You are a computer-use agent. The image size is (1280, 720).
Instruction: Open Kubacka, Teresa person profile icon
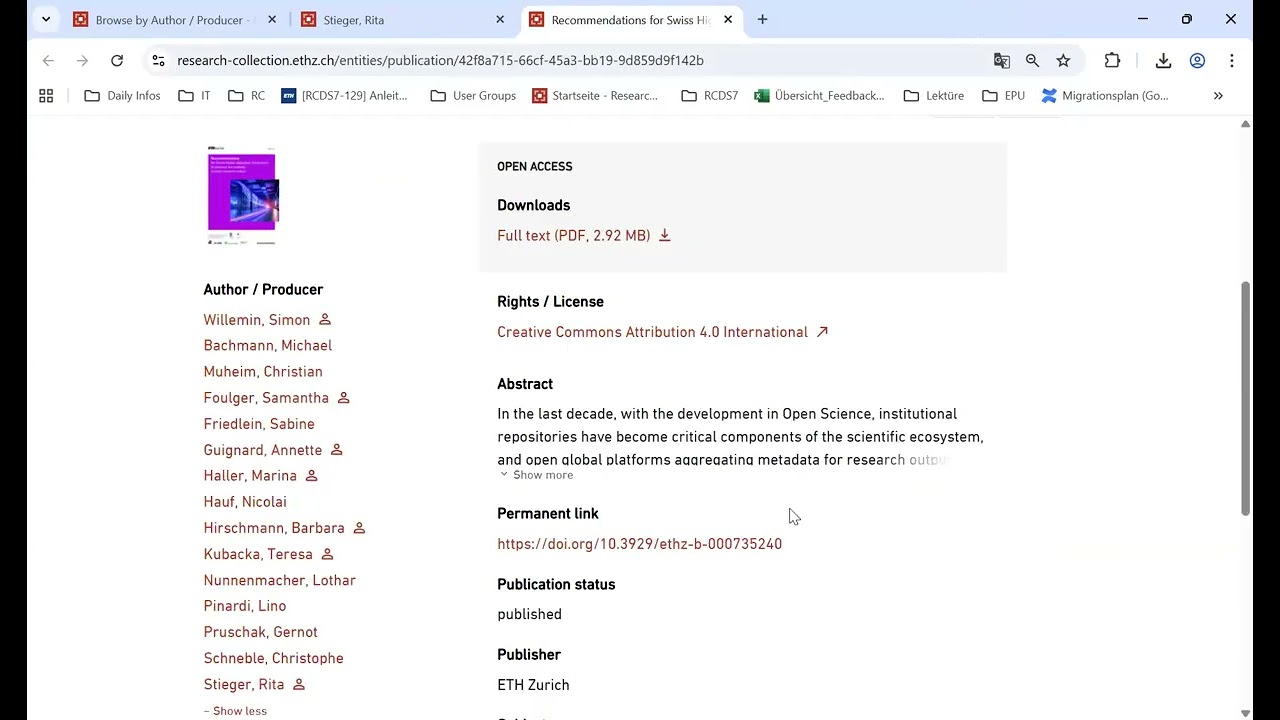tap(327, 554)
